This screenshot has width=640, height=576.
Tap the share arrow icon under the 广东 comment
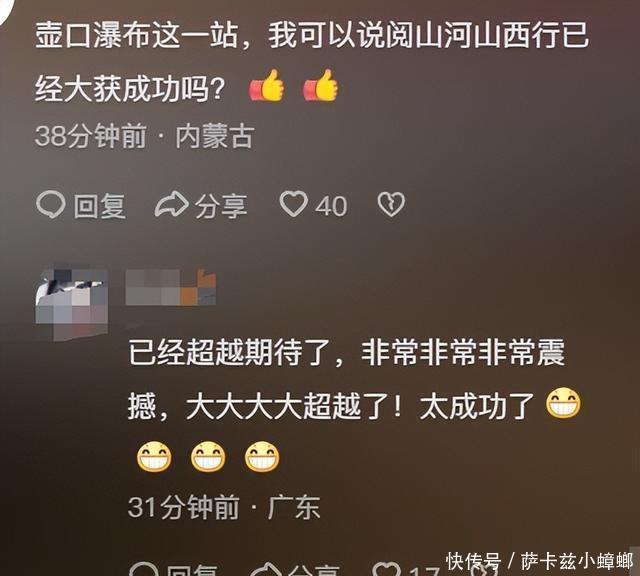[x=265, y=569]
